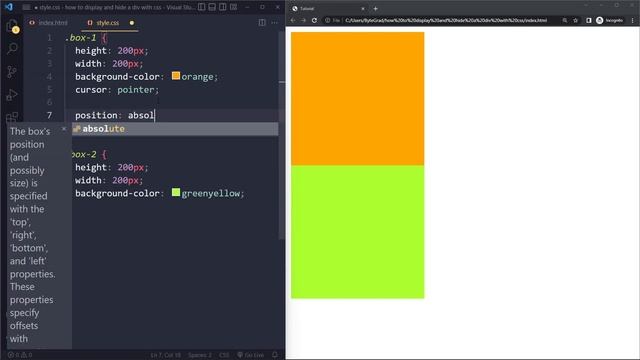The height and width of the screenshot is (360, 640).
Task: Open the Explorer view in activity bar
Action: (12, 26)
